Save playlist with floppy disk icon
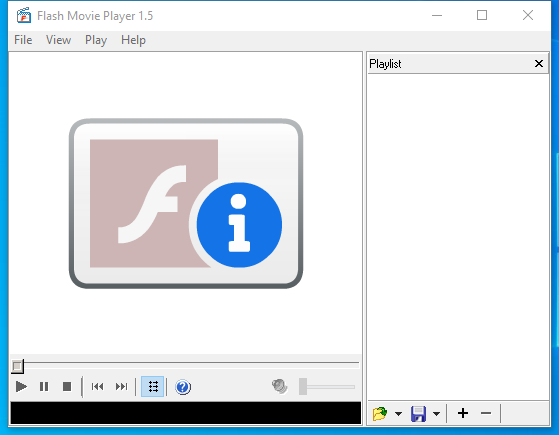 [x=418, y=414]
